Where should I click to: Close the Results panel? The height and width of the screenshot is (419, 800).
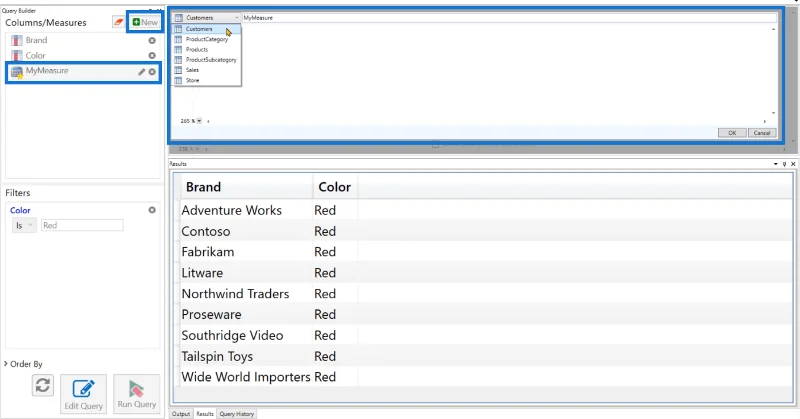pyautogui.click(x=793, y=164)
